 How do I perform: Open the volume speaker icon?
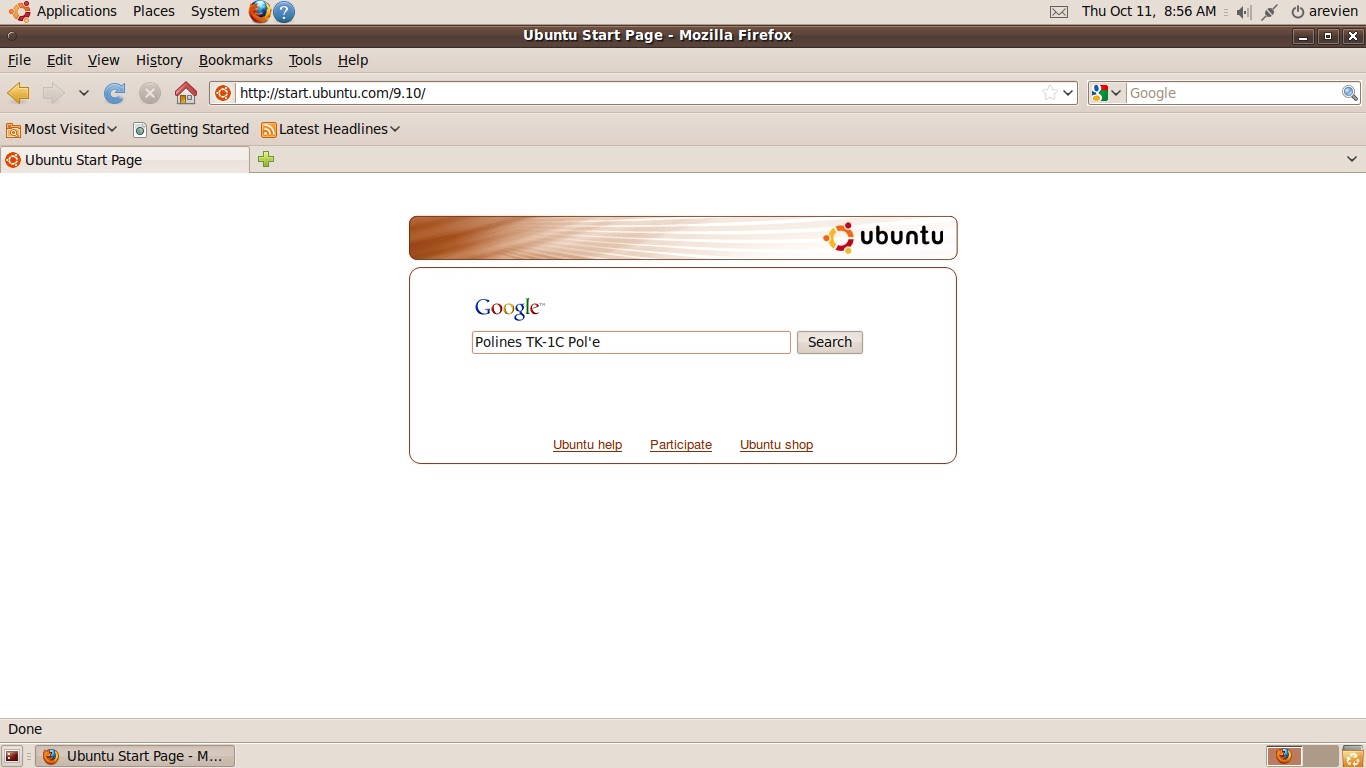pyautogui.click(x=1244, y=12)
